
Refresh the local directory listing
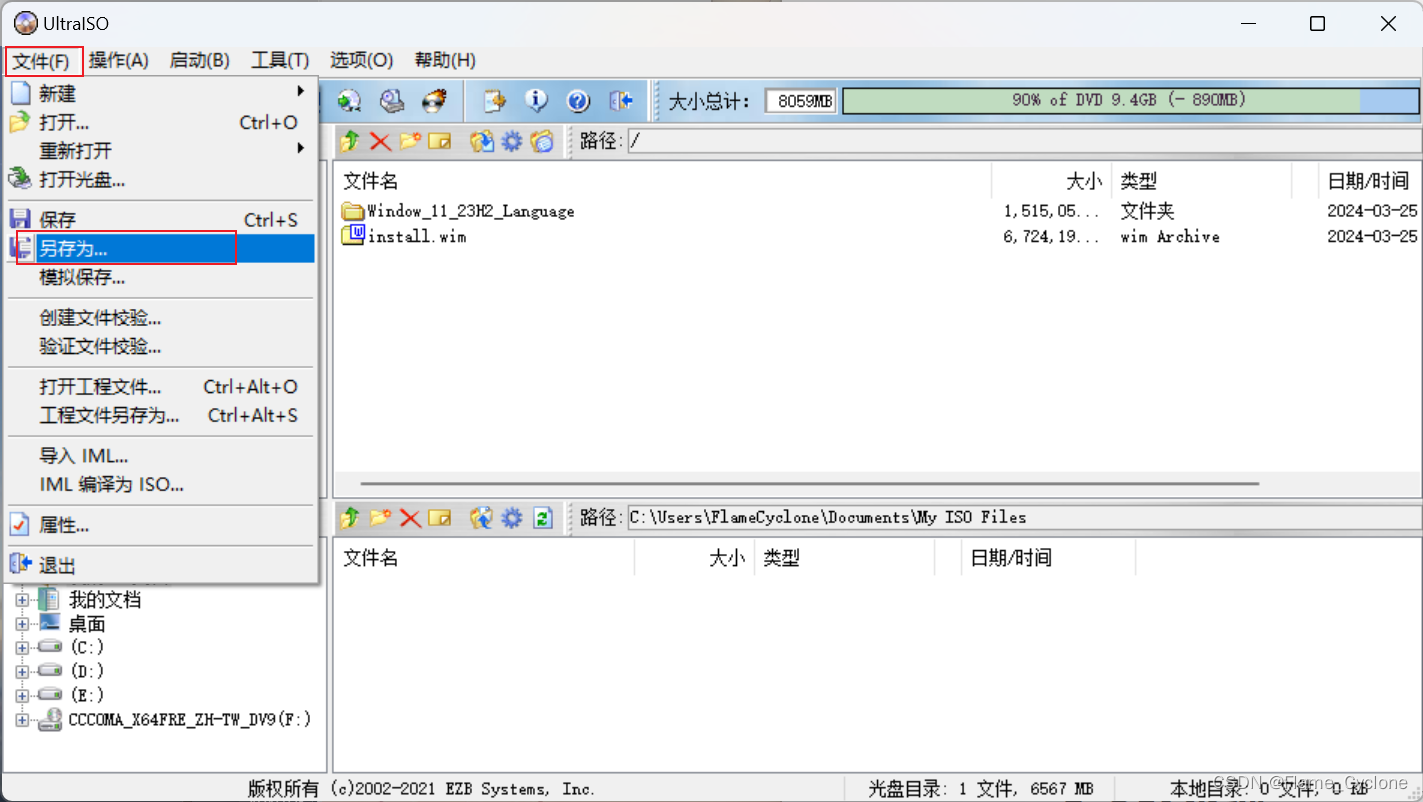pyautogui.click(x=542, y=518)
